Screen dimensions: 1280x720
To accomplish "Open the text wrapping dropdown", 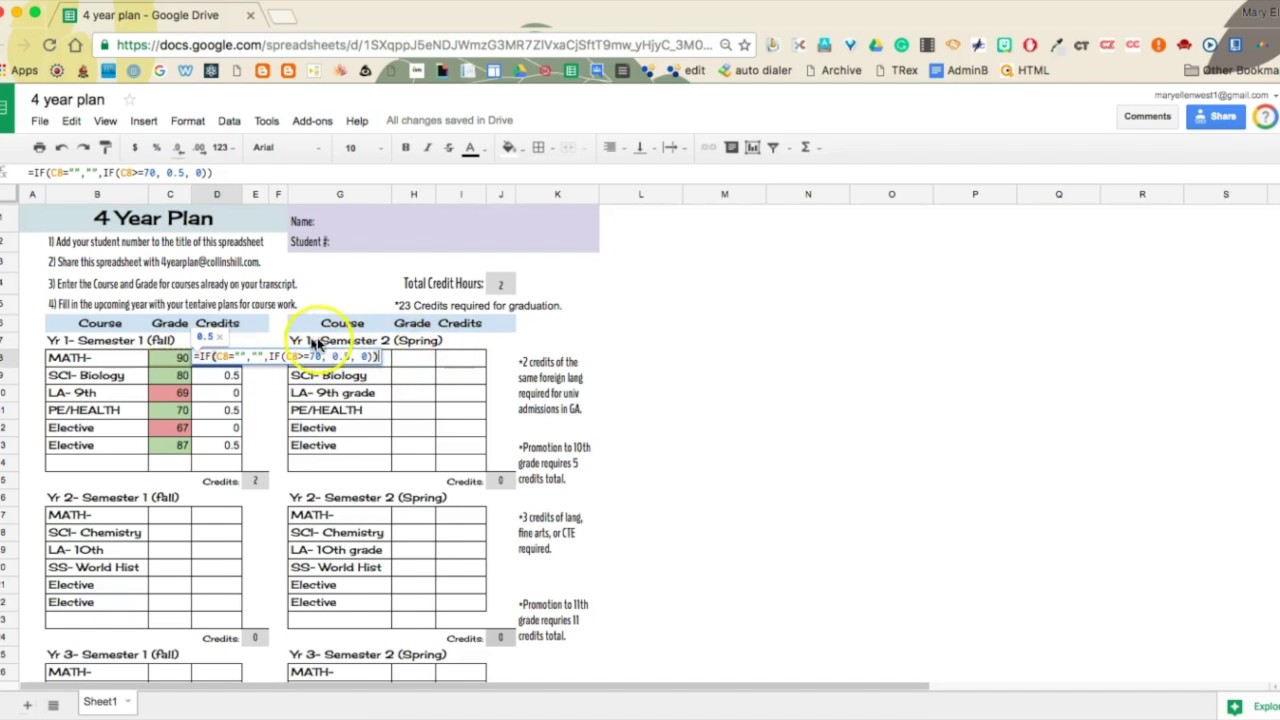I will 672,148.
